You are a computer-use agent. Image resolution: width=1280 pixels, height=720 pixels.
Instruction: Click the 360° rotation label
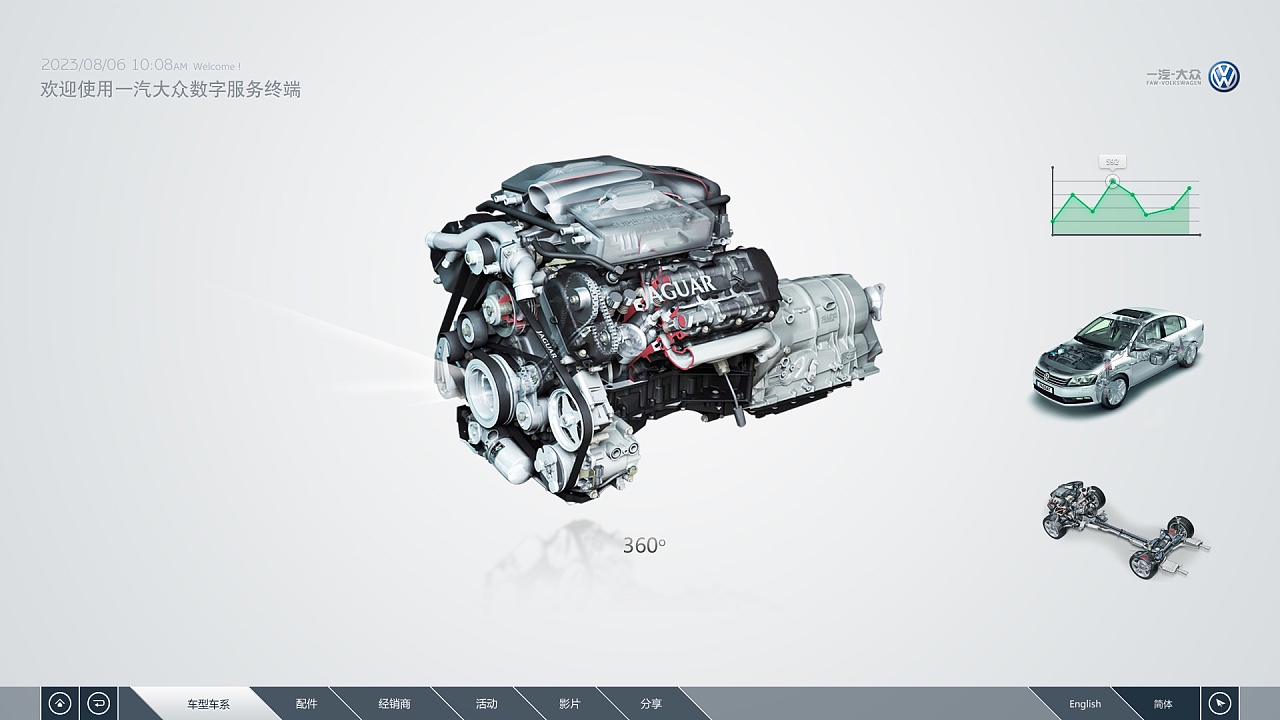tap(644, 545)
